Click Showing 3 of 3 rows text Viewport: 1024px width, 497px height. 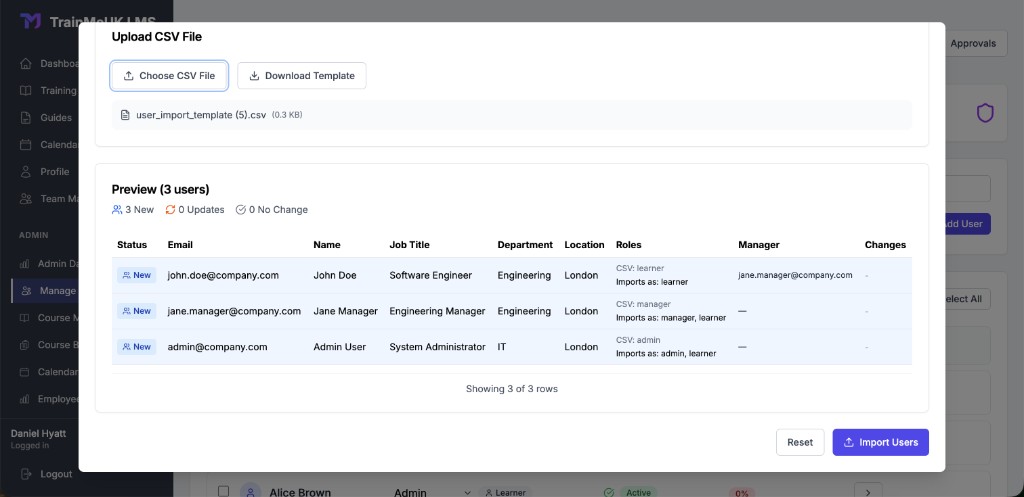coord(512,389)
